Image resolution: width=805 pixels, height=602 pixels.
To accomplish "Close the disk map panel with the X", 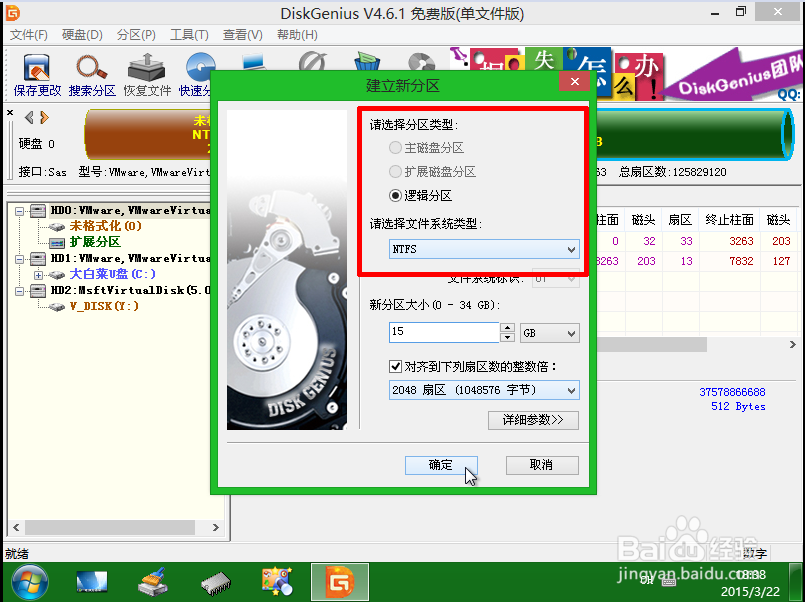I will click(10, 112).
